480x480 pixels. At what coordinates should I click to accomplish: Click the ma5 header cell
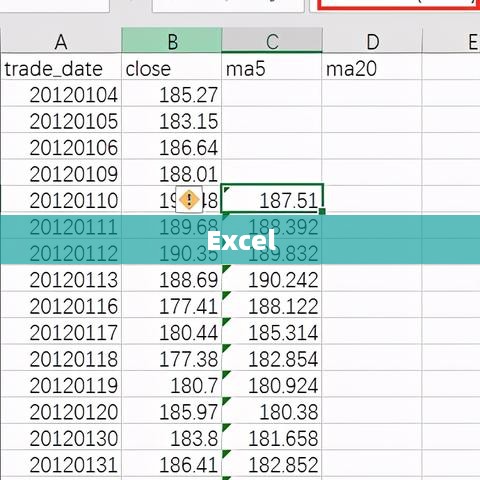(272, 67)
